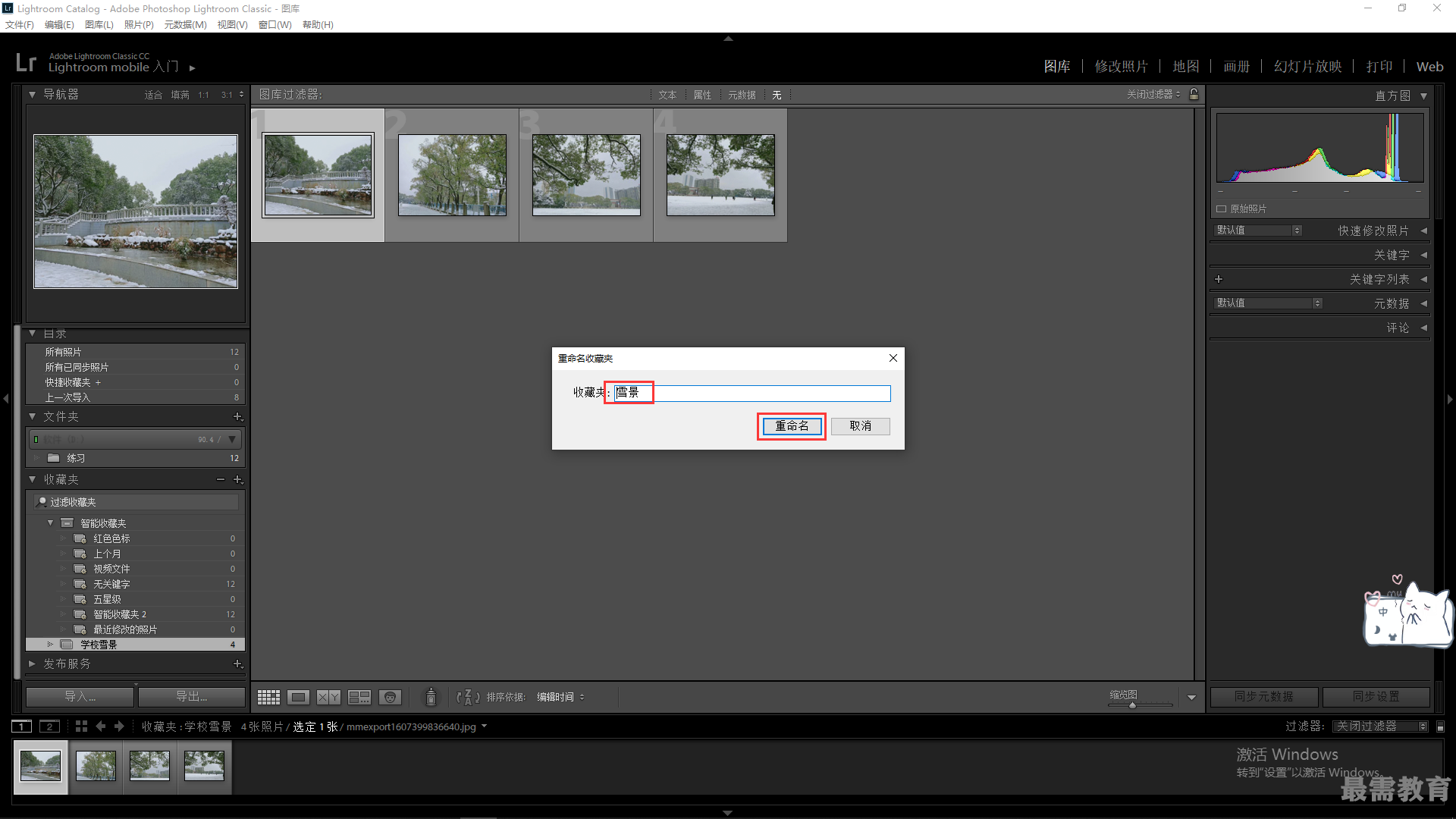1456x819 pixels.
Task: Click main window display button 1
Action: pos(22,726)
